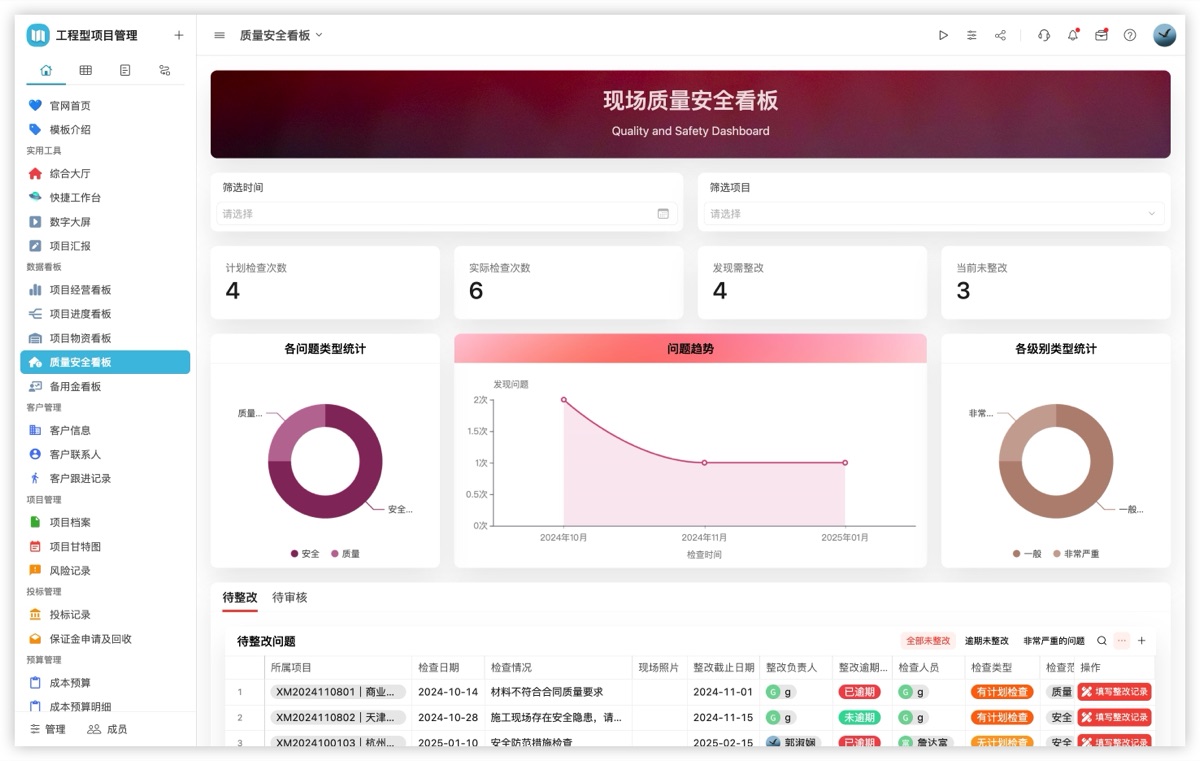Open the 质量安全看板 title dropdown
The image size is (1200, 761).
point(281,35)
